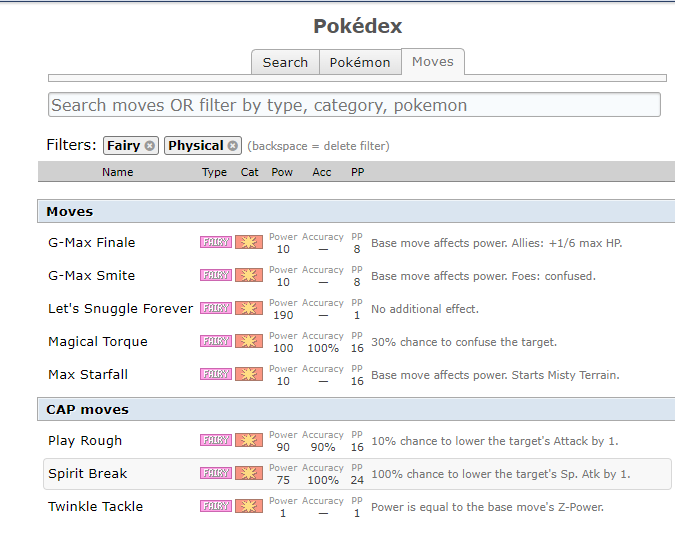Click the 'Filters:' label

coord(71,145)
